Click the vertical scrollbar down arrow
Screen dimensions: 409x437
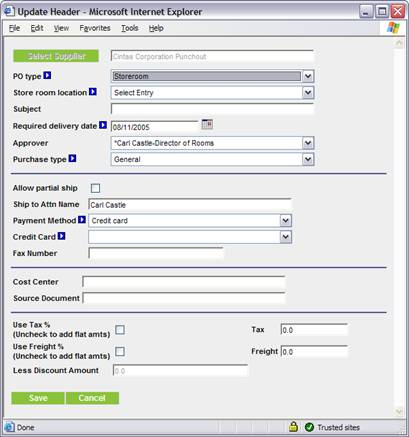click(399, 412)
